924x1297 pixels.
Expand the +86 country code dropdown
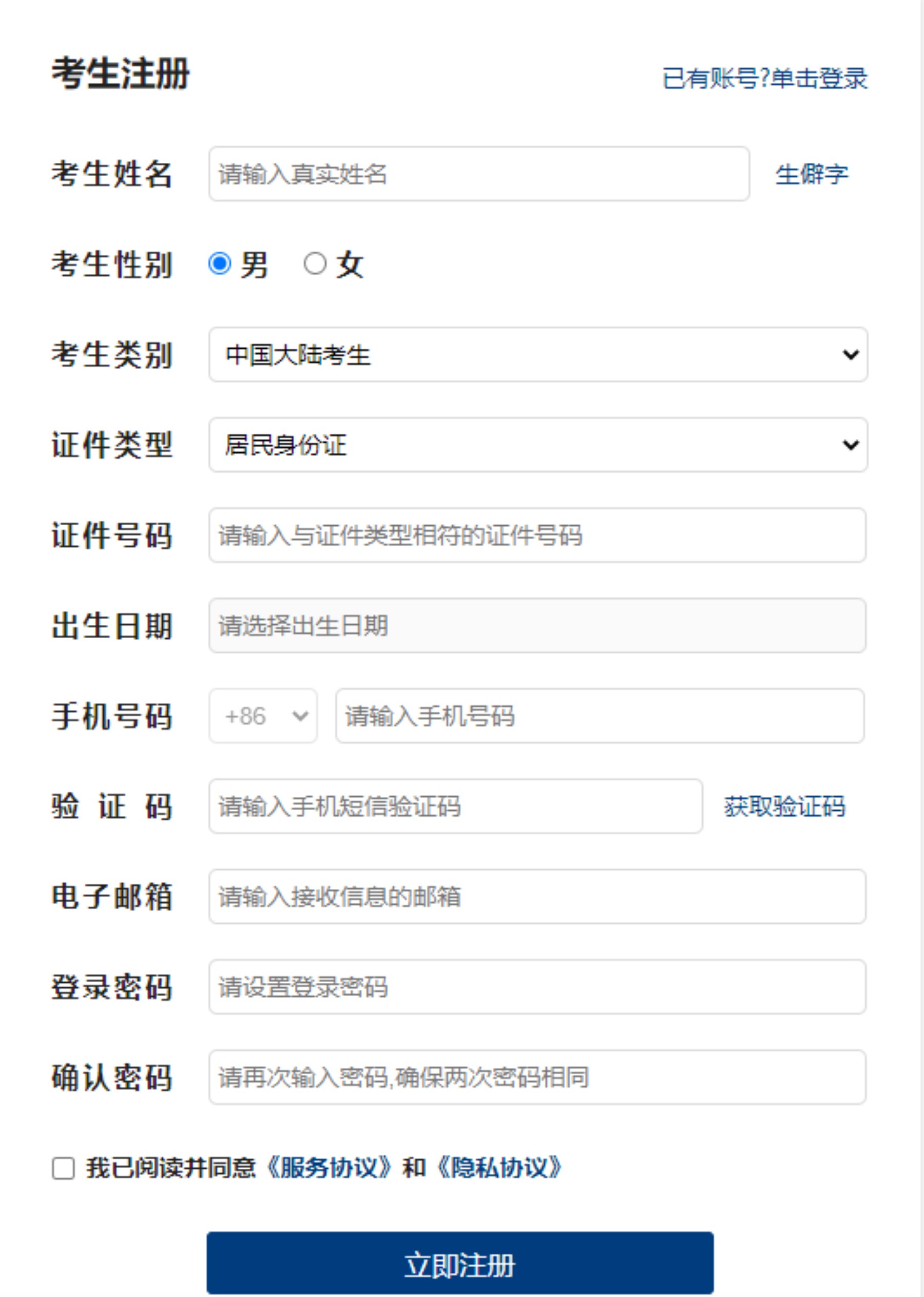coord(263,716)
